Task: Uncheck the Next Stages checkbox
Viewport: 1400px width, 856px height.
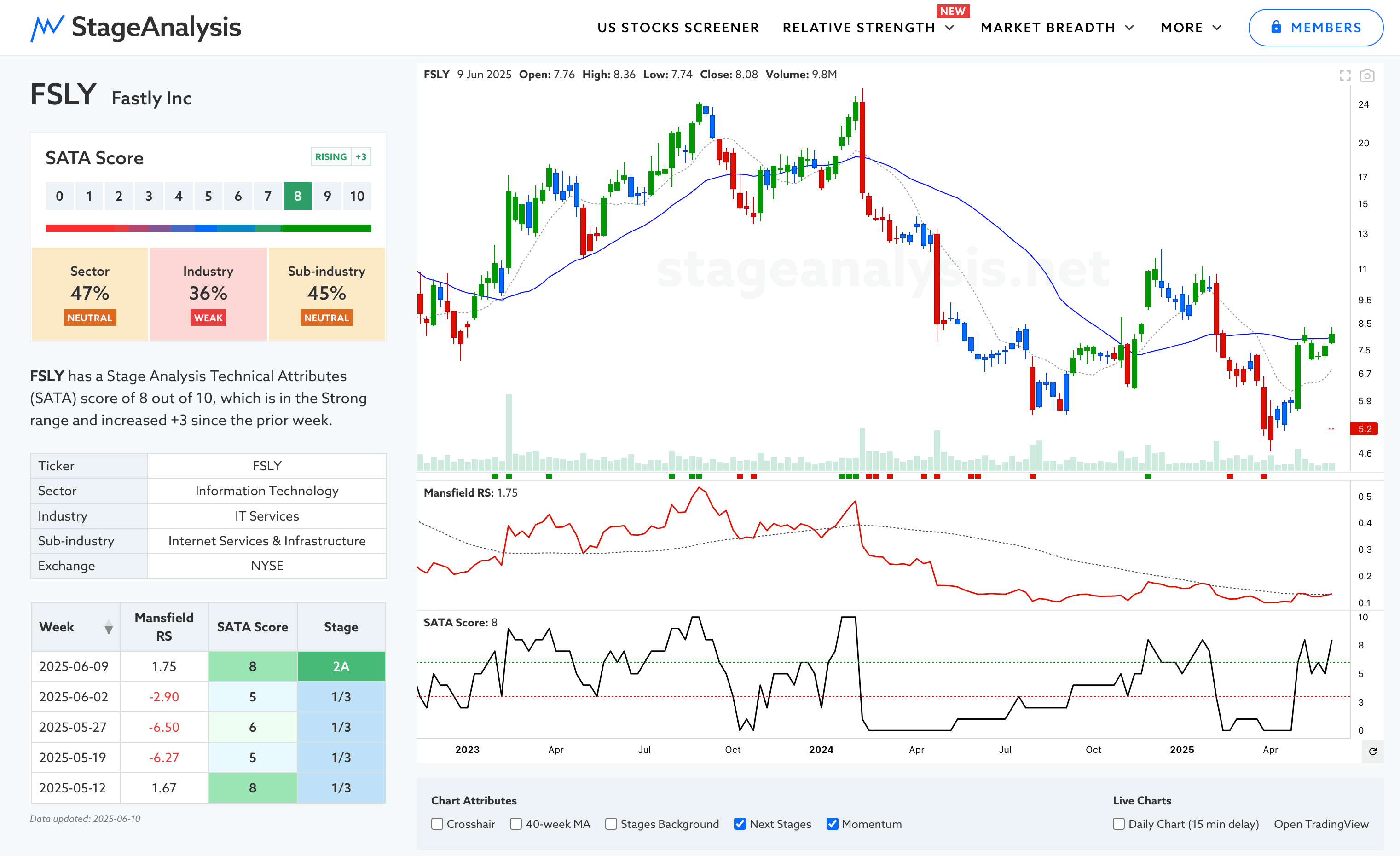Action: click(740, 824)
